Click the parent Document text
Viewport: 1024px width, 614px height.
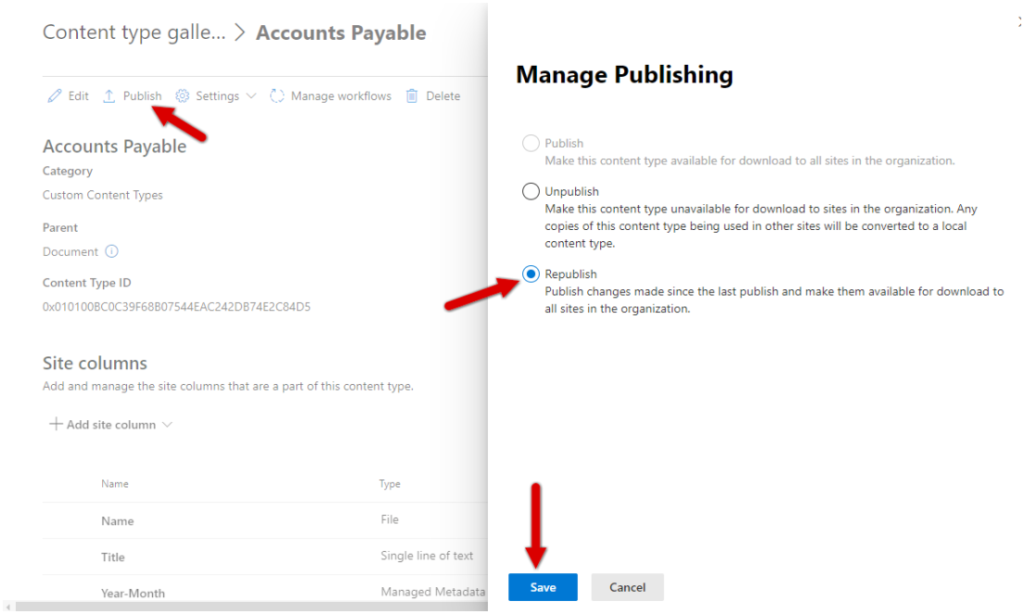click(x=70, y=251)
